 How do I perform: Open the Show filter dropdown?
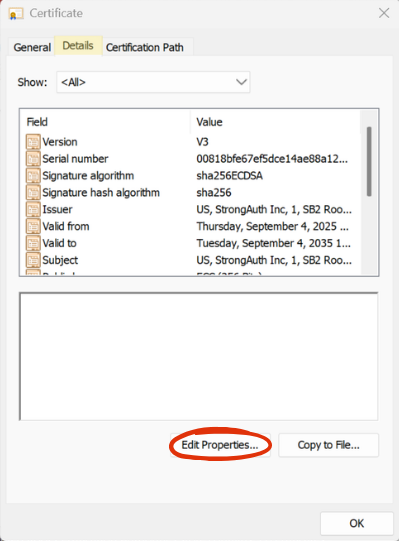pos(153,82)
